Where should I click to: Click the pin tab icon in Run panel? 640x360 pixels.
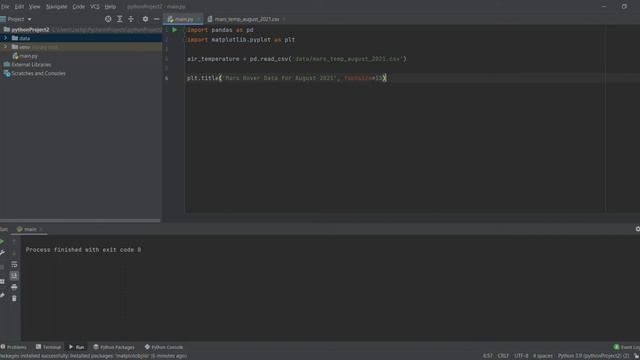point(2,295)
